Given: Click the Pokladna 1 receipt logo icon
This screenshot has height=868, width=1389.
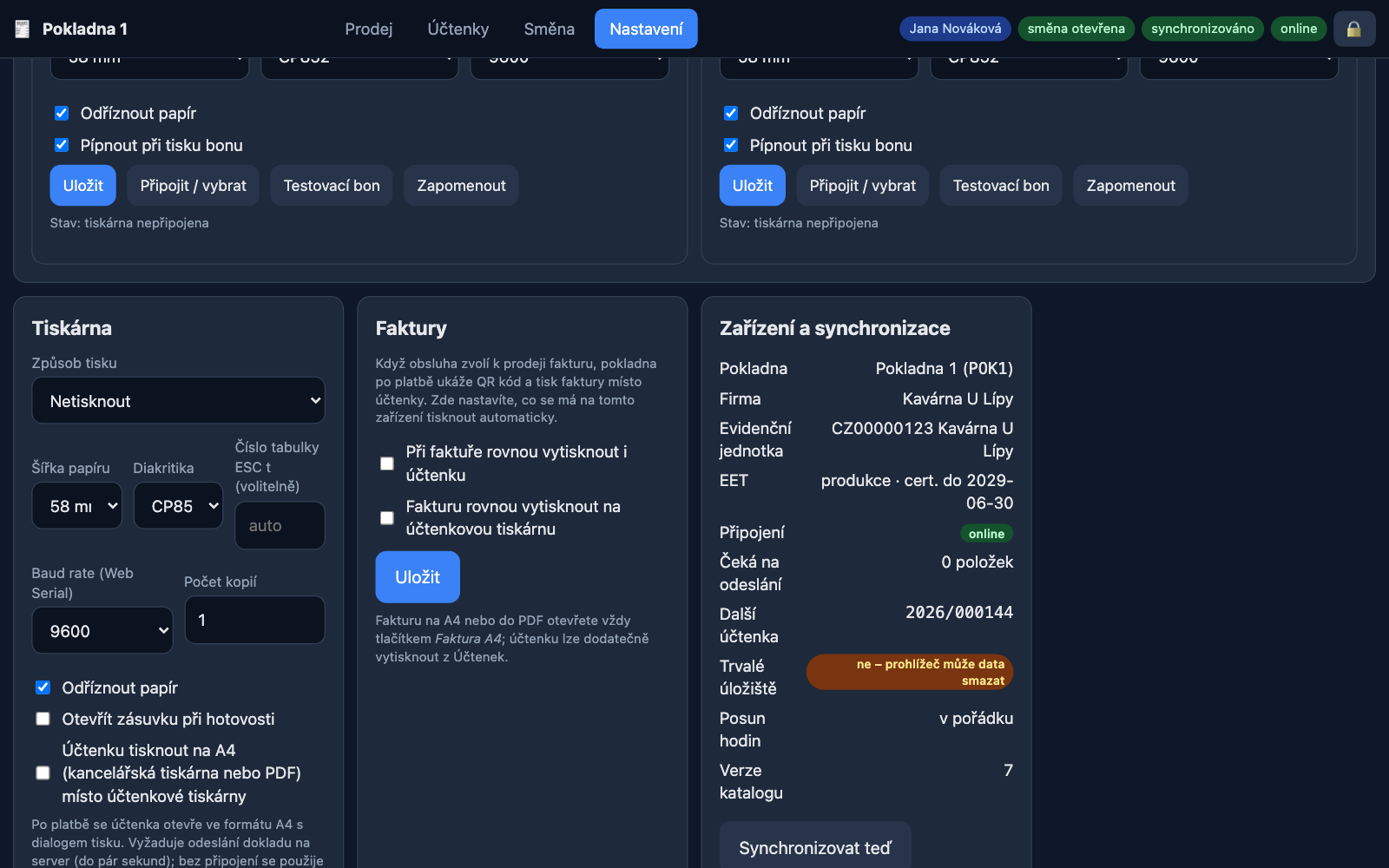Looking at the screenshot, I should point(23,29).
